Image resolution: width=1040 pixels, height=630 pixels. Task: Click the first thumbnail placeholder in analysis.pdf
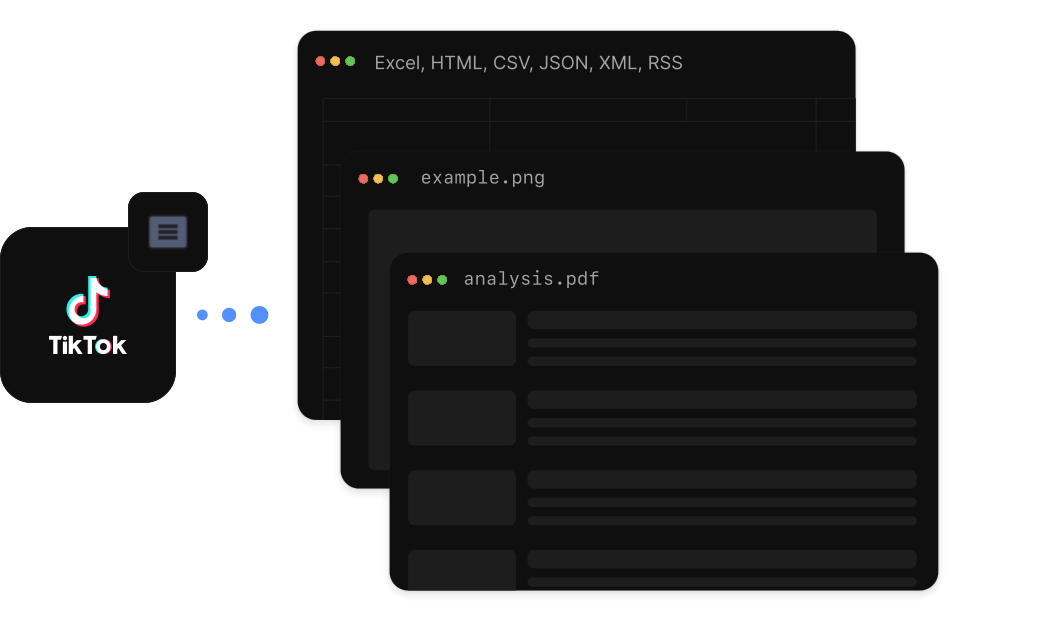(462, 338)
